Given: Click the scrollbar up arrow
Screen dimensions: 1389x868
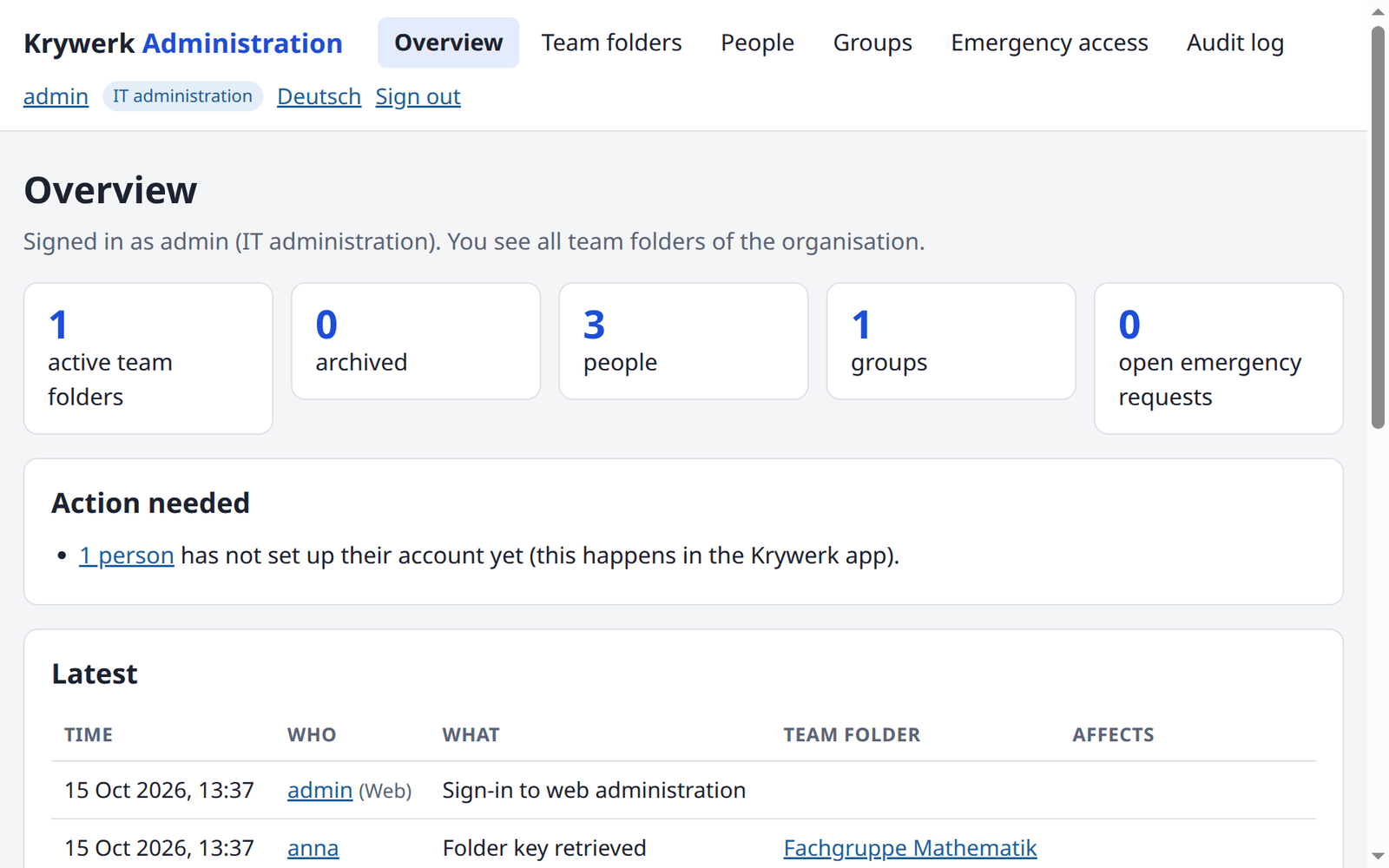Looking at the screenshot, I should pos(1378,11).
